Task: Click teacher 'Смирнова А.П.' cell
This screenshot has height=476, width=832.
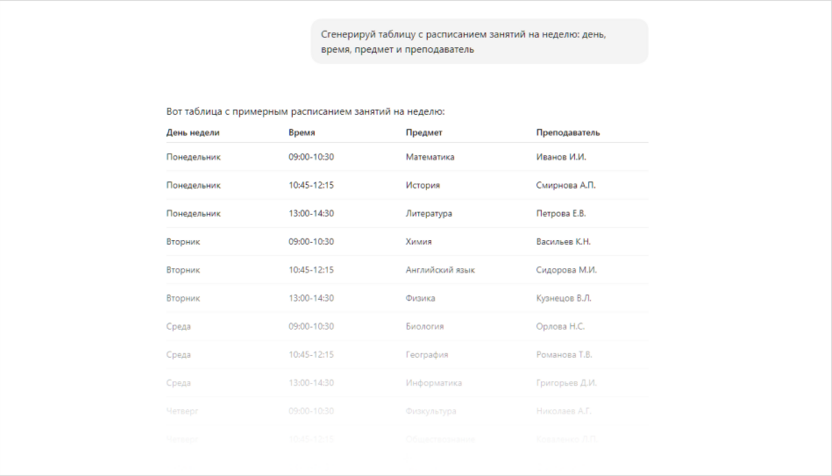Action: tap(566, 185)
